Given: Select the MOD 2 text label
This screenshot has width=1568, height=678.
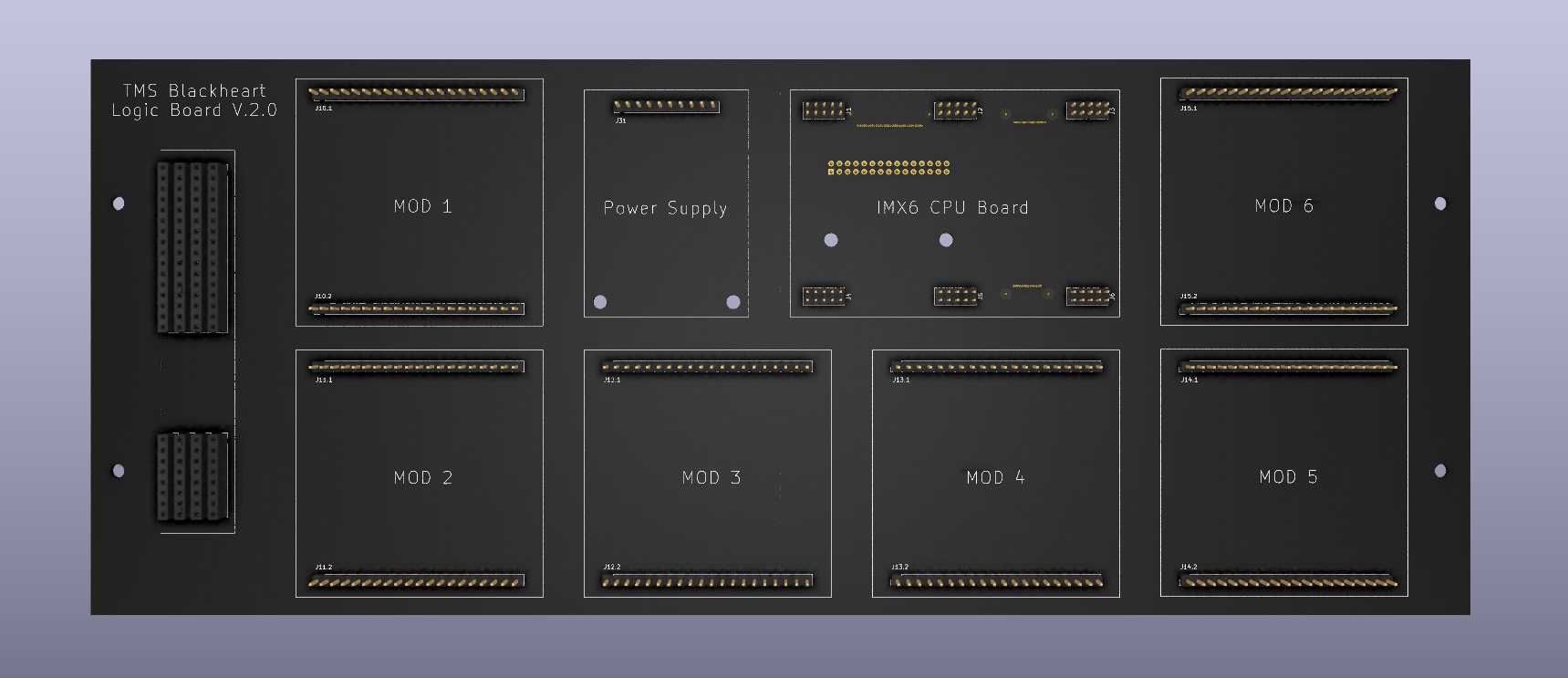Looking at the screenshot, I should coord(422,477).
